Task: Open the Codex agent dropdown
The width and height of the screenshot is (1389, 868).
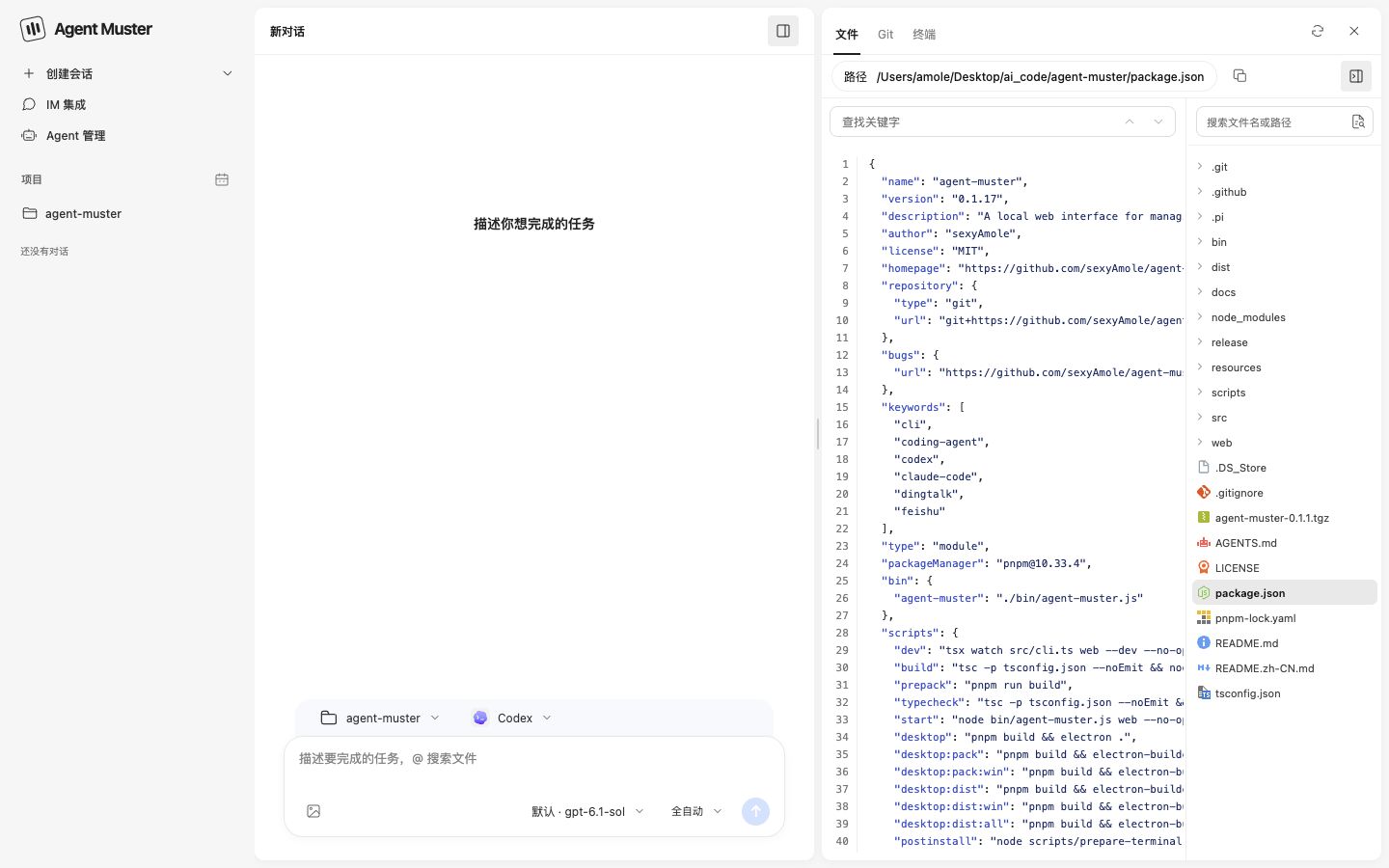Action: [x=512, y=718]
